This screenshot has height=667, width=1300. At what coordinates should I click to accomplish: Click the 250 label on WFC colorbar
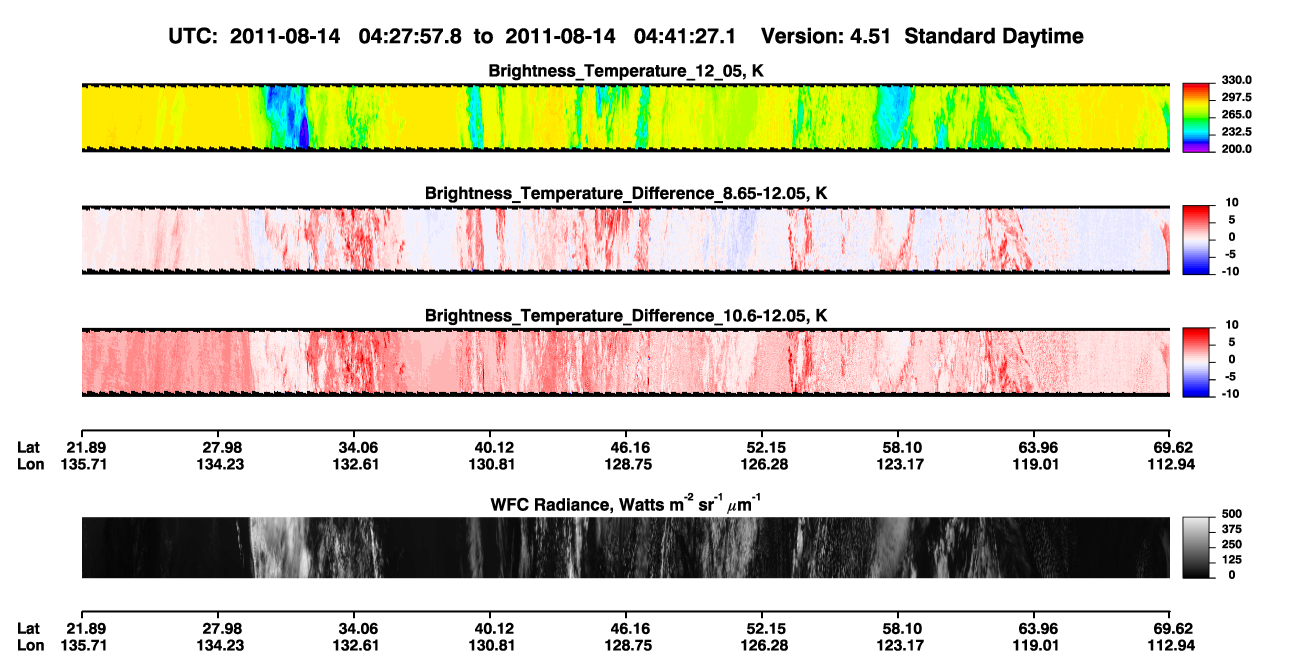tap(1232, 544)
